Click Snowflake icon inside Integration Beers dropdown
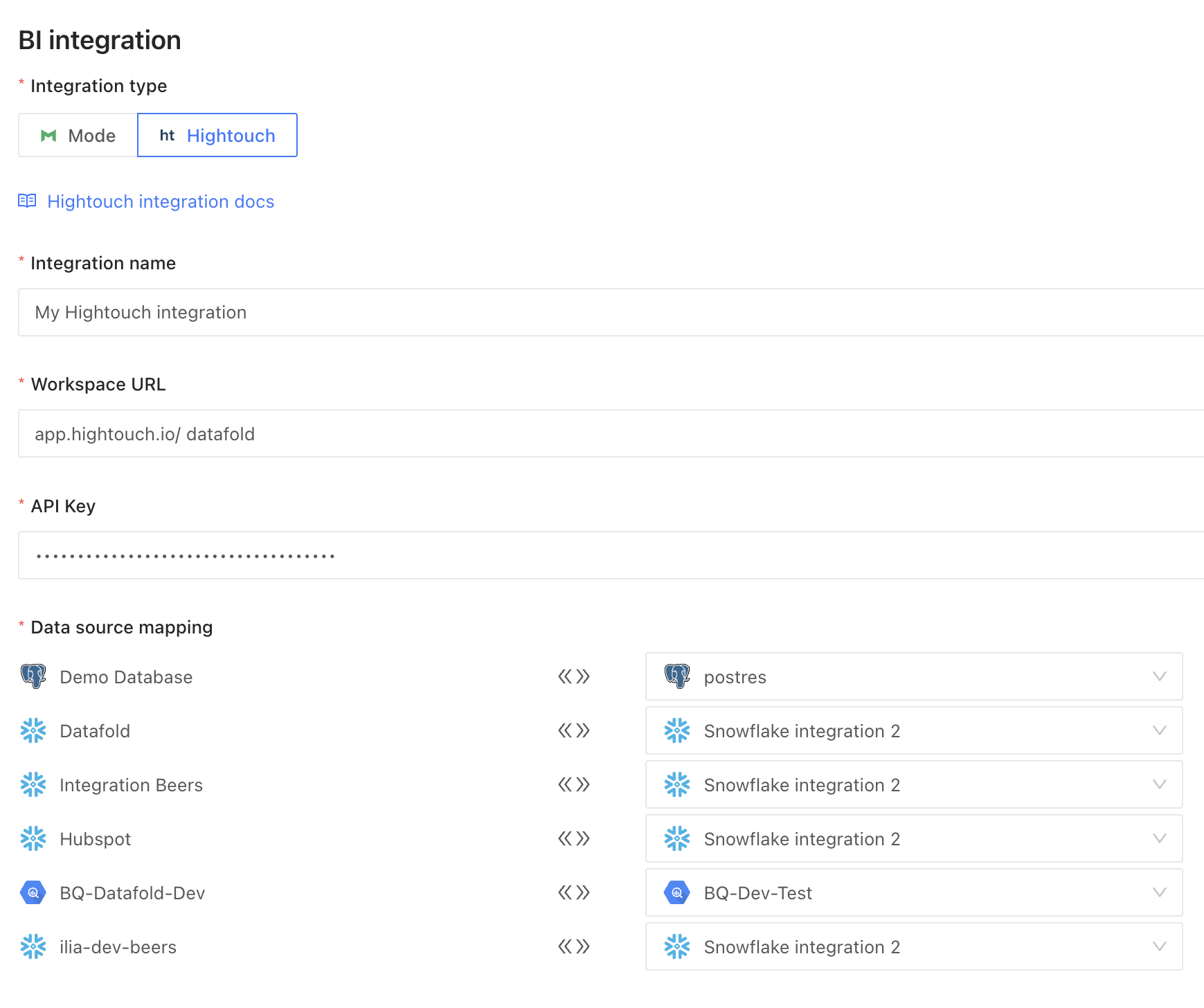Screen dimensions: 1204x1008 pos(677,784)
